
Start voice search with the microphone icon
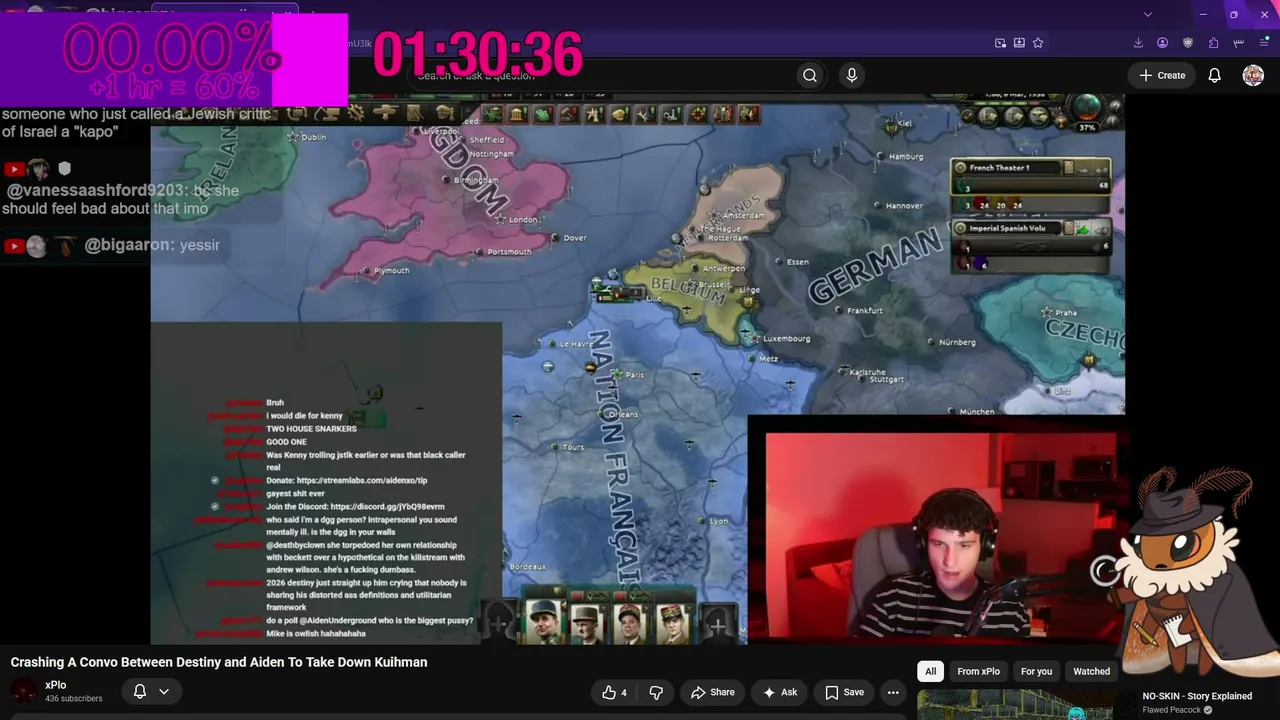point(852,75)
